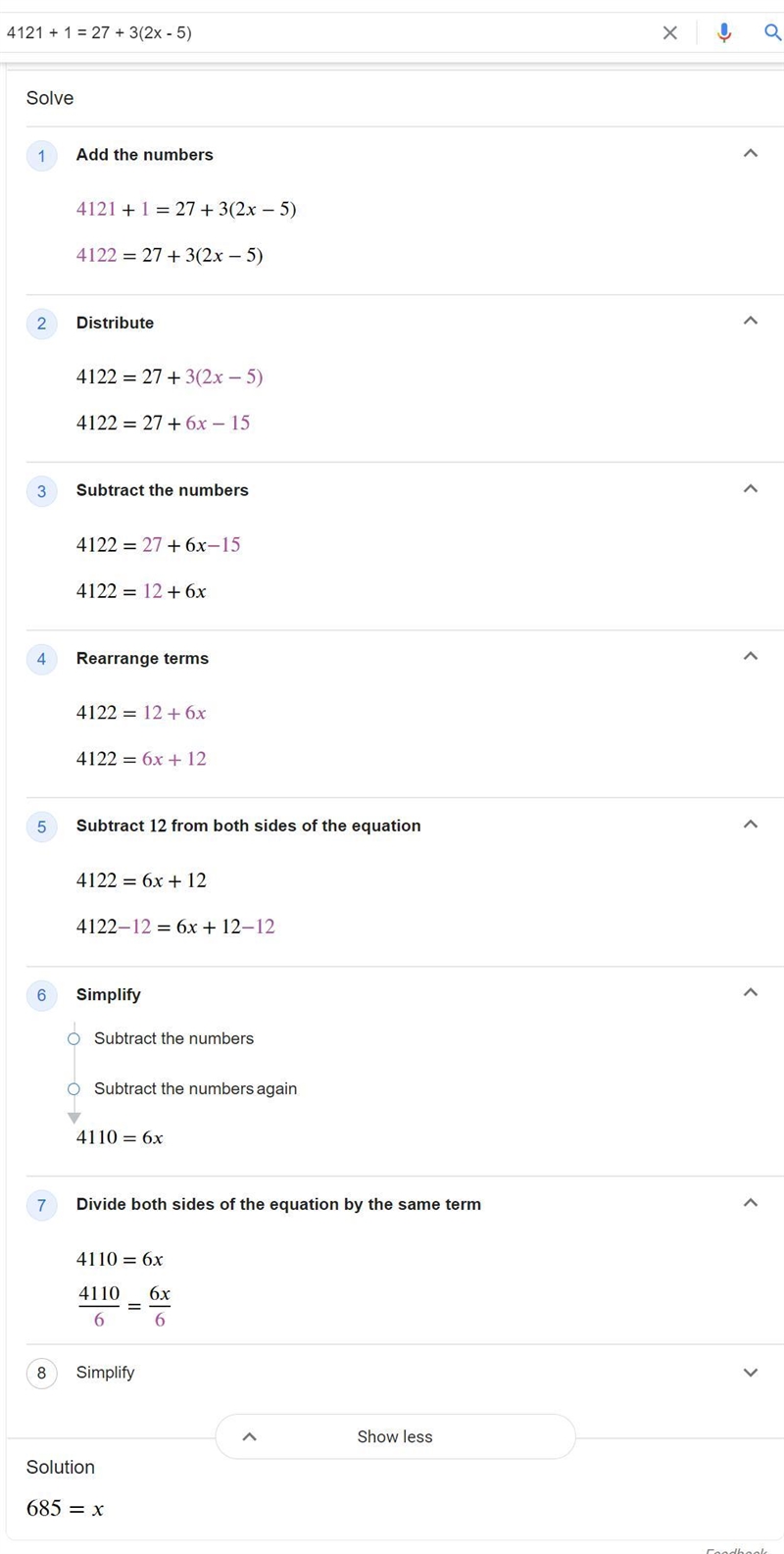Select Subtract the numbers again sub-step
784x1554 pixels.
[195, 1088]
